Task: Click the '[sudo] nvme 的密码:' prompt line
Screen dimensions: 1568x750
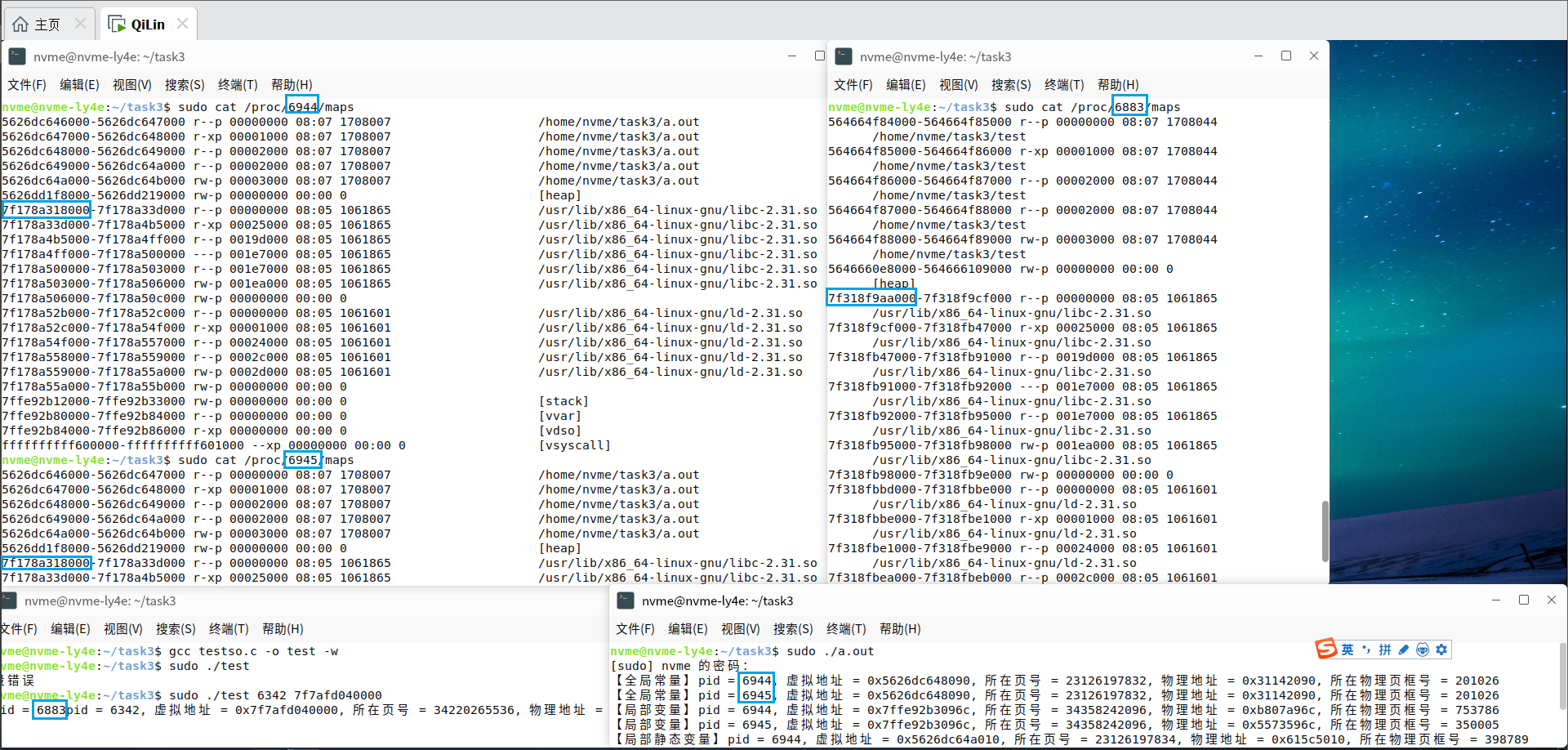Action: pyautogui.click(x=679, y=666)
